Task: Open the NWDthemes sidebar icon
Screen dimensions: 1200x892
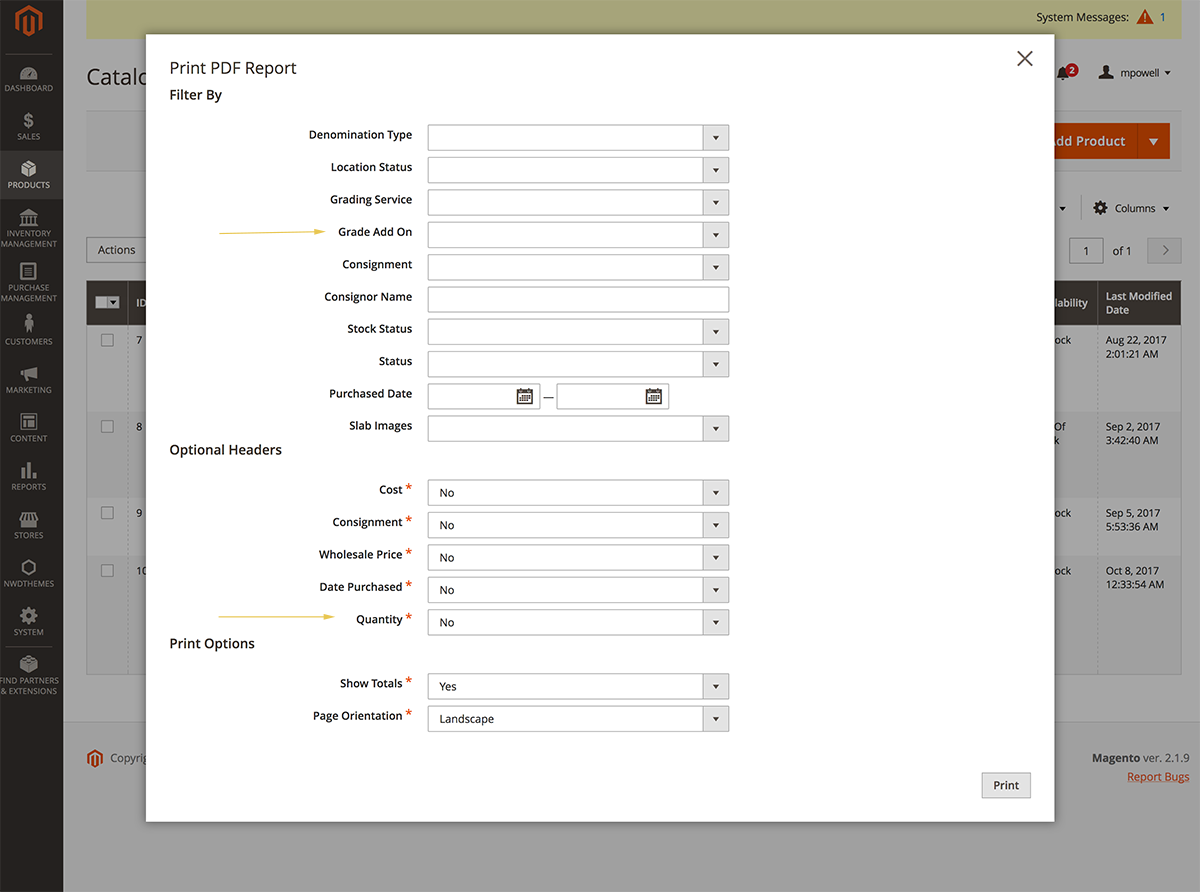Action: 29,573
